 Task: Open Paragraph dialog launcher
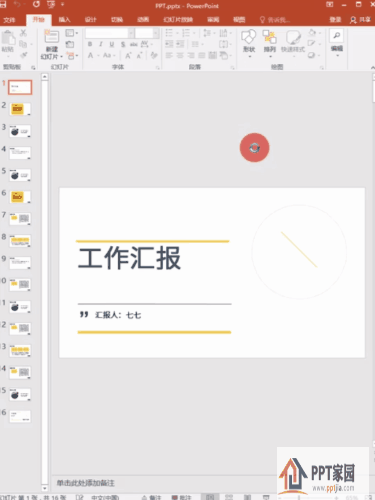click(x=233, y=68)
